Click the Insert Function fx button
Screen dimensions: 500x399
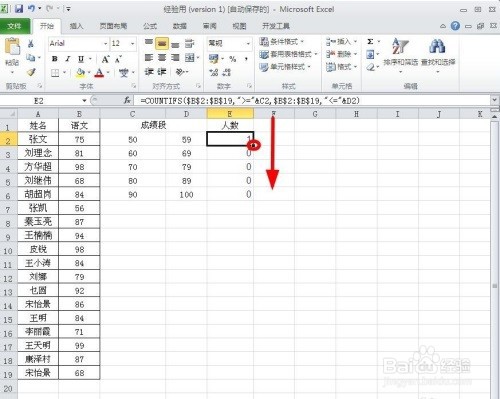point(127,100)
